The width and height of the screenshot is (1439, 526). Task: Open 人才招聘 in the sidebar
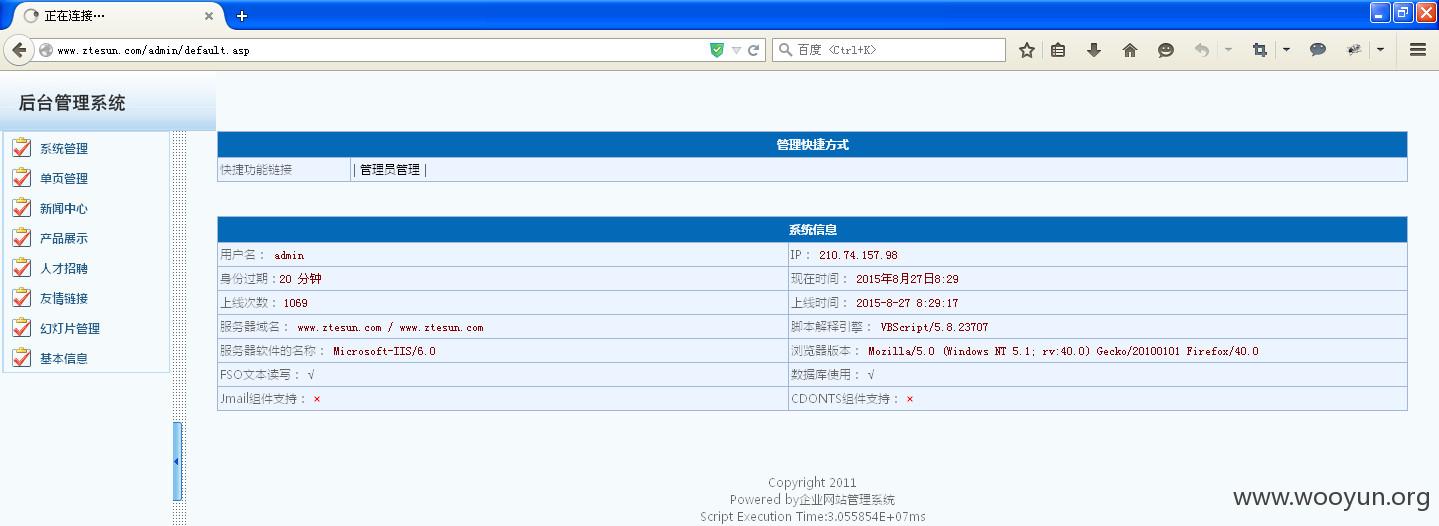coord(64,269)
